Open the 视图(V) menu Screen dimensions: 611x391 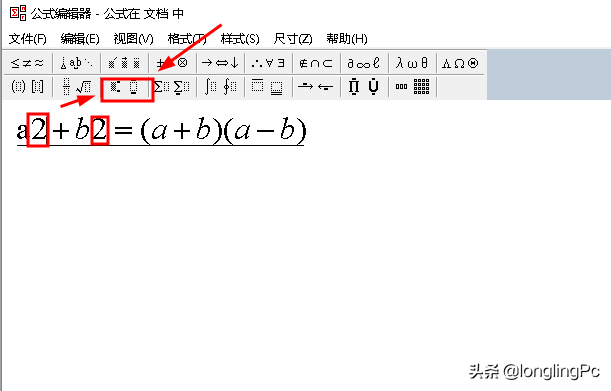(133, 39)
